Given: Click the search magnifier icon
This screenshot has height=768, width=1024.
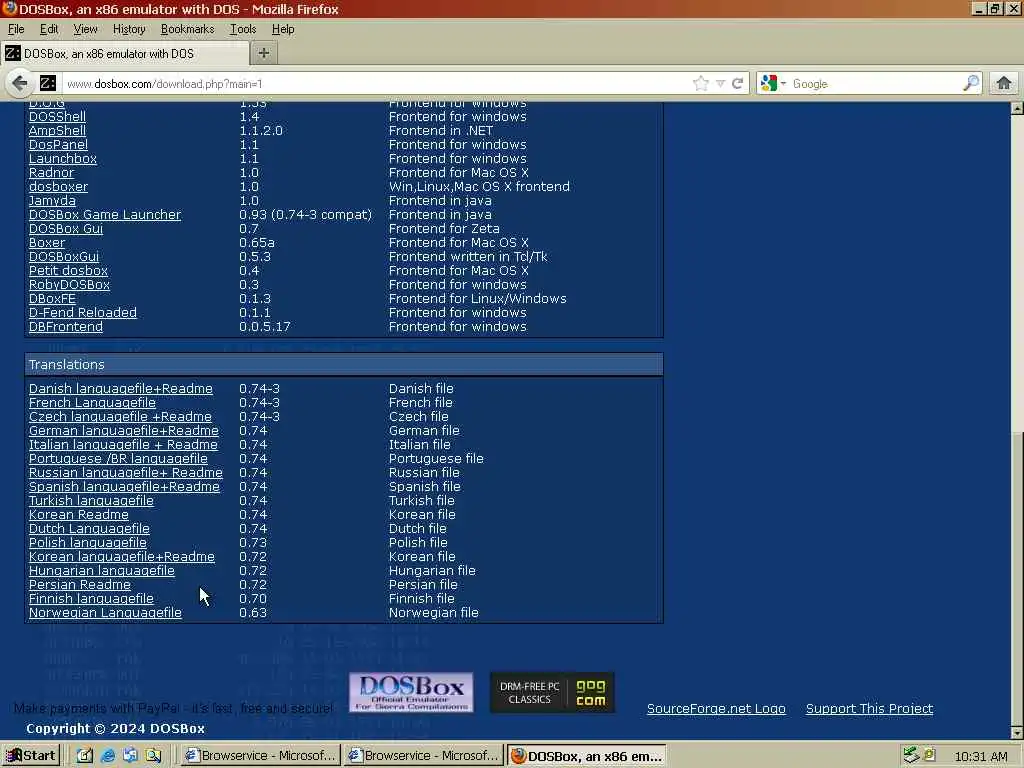Looking at the screenshot, I should click(x=971, y=83).
